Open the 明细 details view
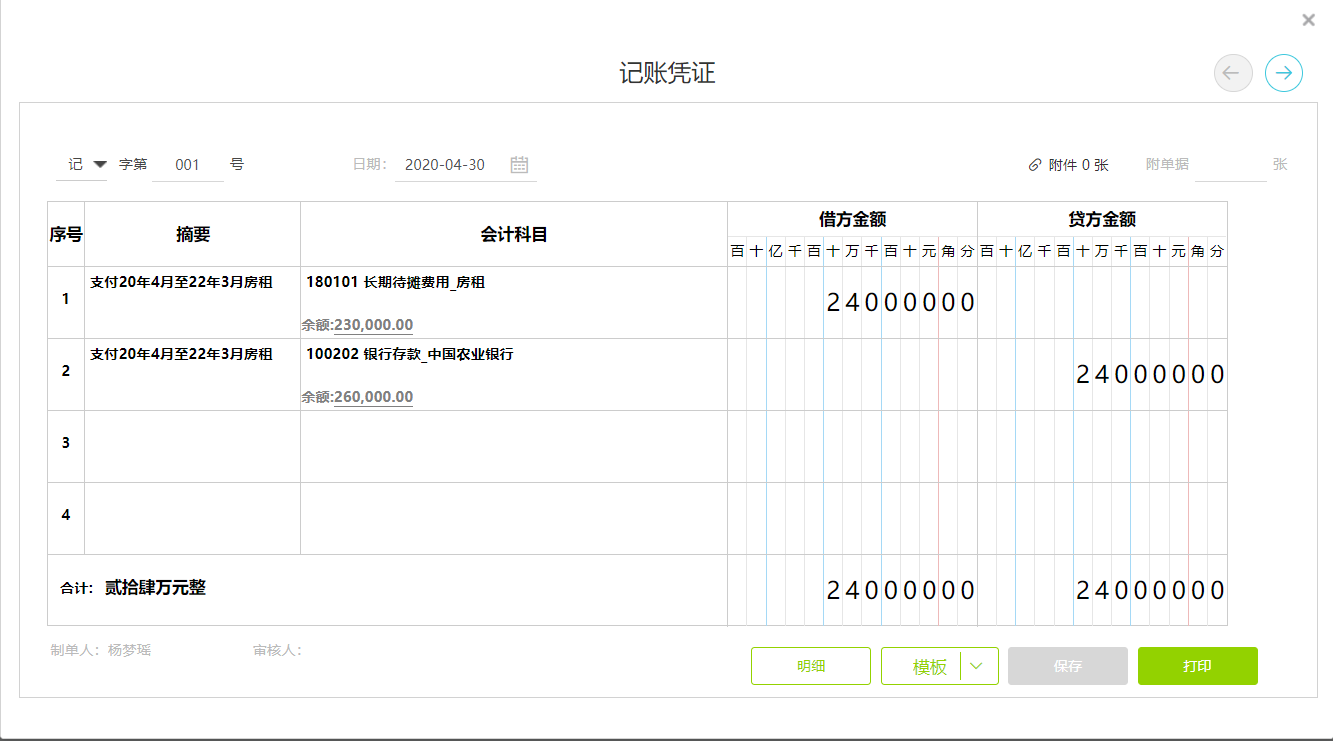The height and width of the screenshot is (741, 1333). [810, 666]
